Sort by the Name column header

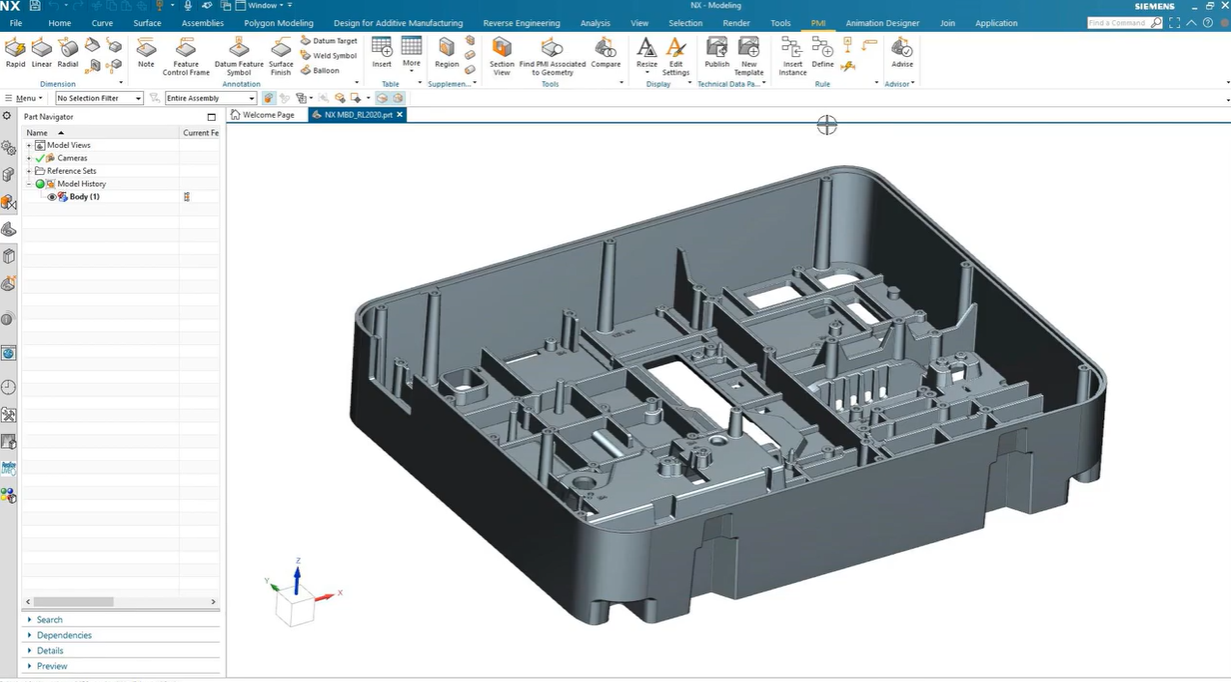coord(101,132)
